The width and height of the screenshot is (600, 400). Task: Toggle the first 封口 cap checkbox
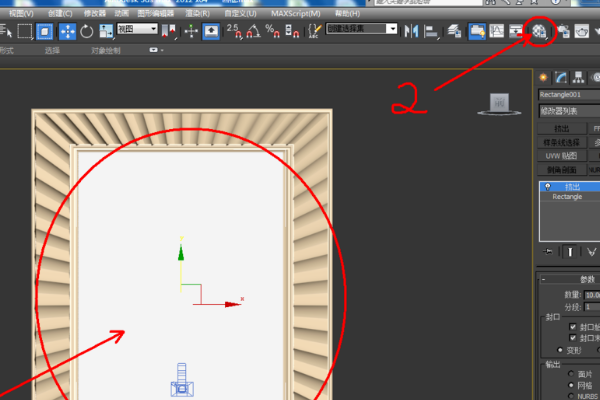572,327
